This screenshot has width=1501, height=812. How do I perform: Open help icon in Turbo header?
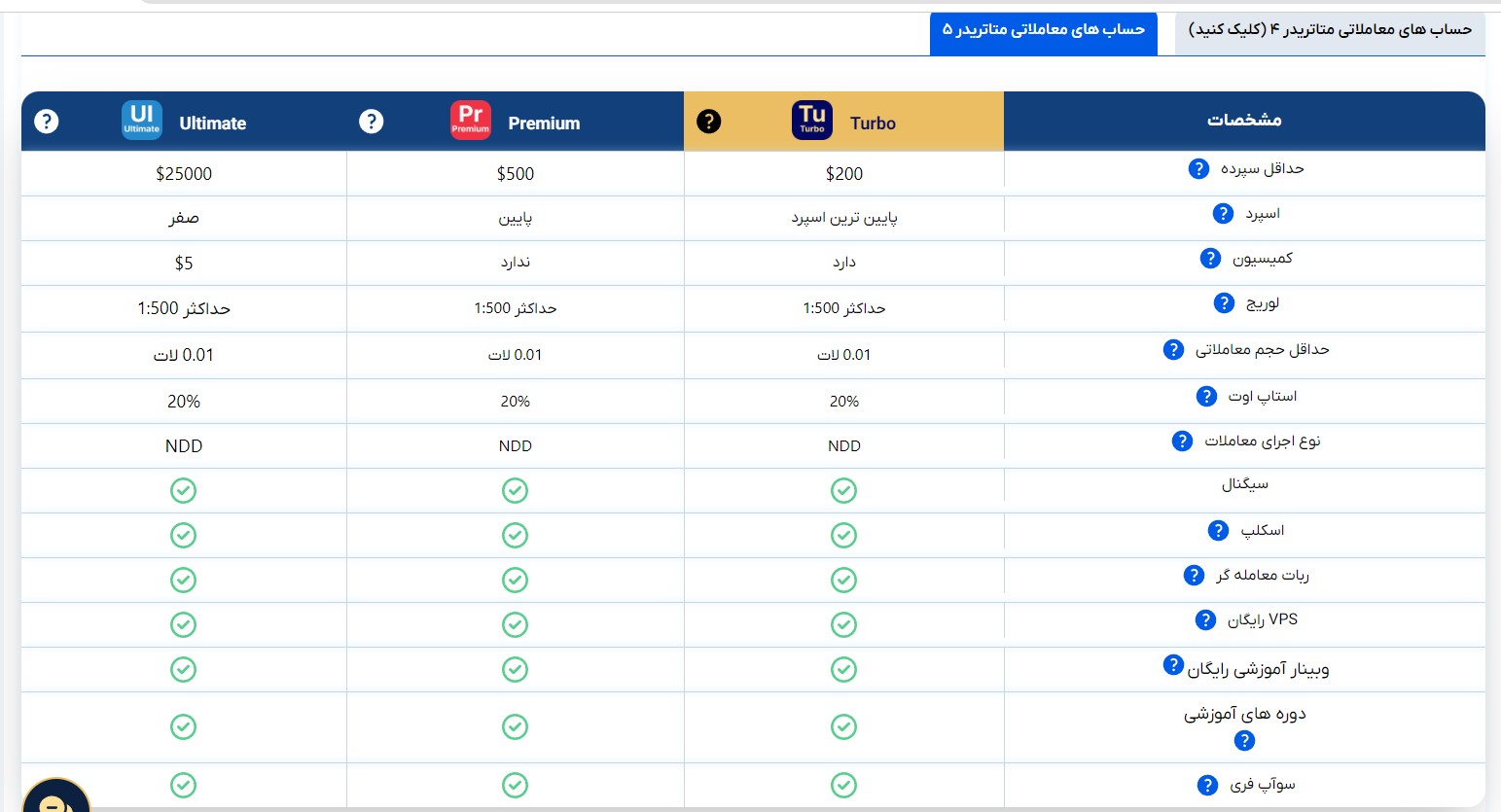(709, 122)
